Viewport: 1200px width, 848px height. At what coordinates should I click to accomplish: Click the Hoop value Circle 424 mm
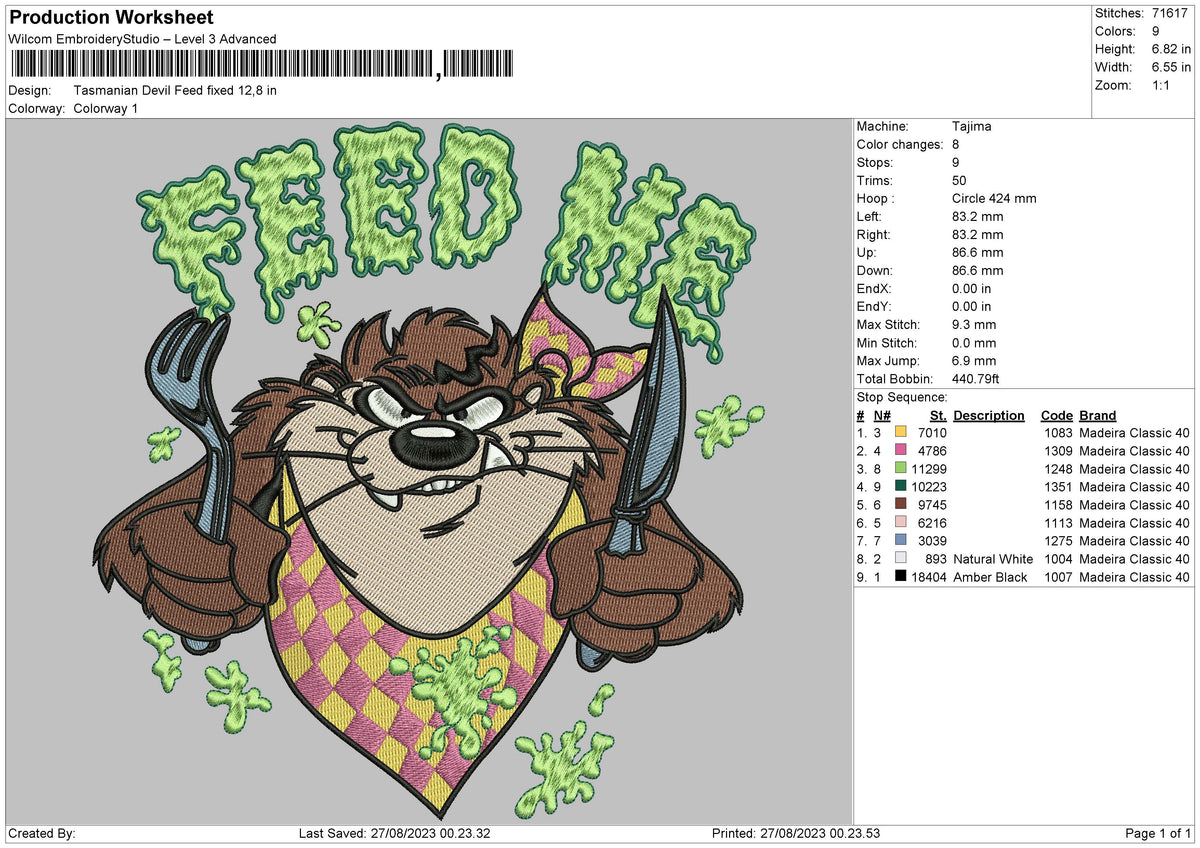point(994,198)
